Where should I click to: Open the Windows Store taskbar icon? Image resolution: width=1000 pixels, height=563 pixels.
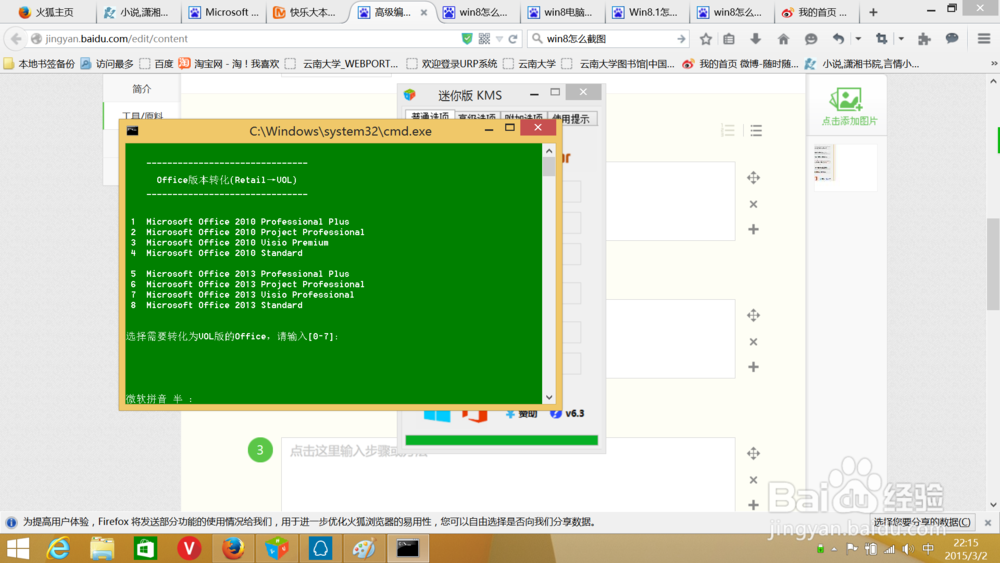tap(145, 549)
